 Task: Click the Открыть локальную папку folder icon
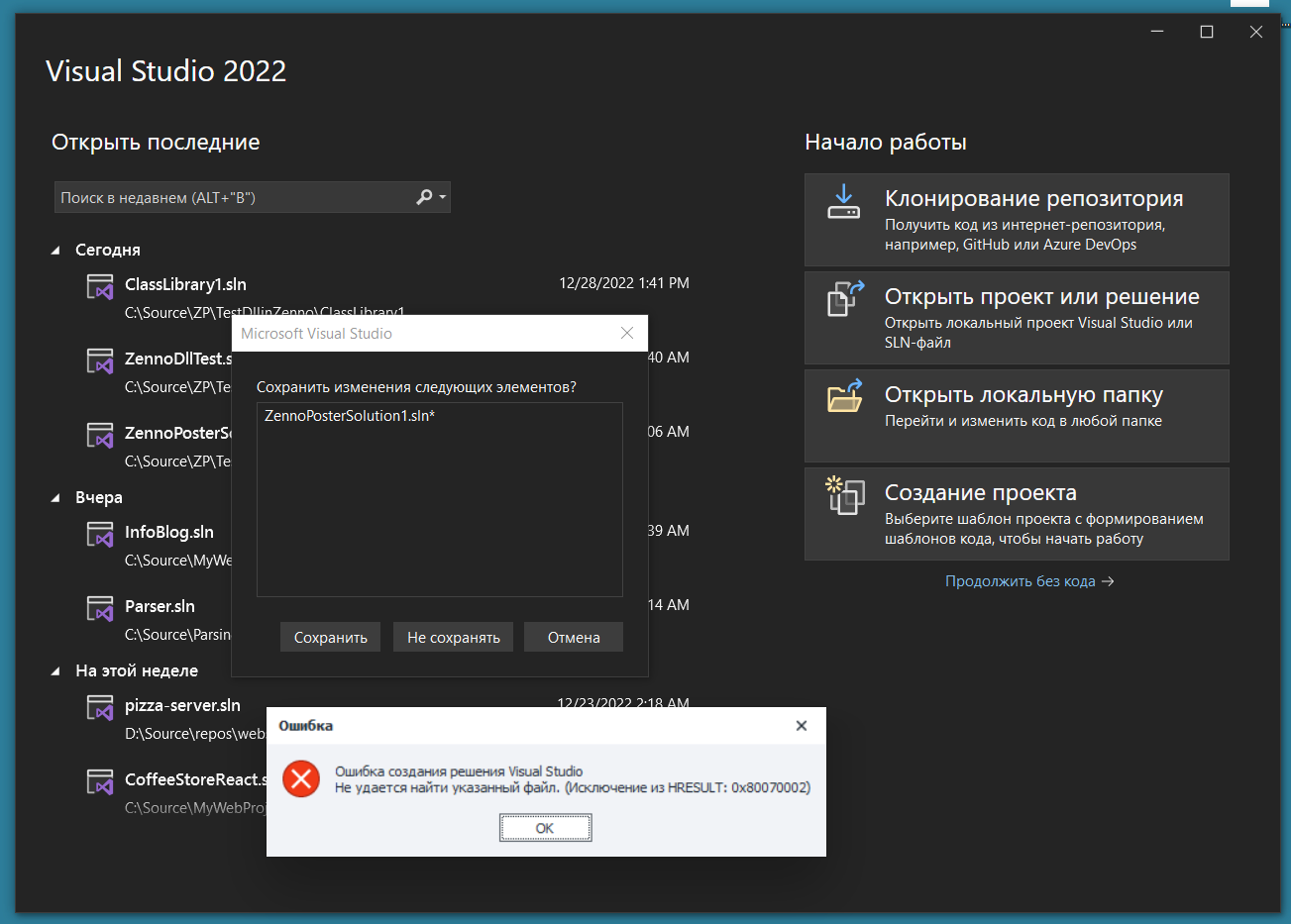pos(845,396)
